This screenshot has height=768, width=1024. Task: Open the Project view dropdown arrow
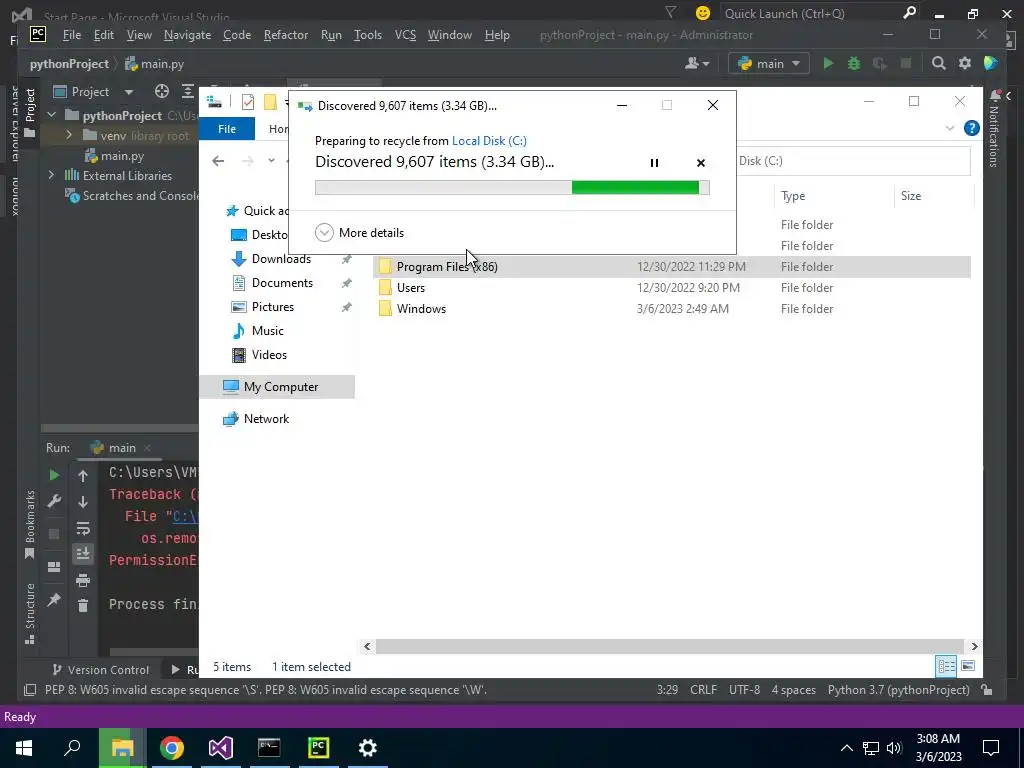129,92
